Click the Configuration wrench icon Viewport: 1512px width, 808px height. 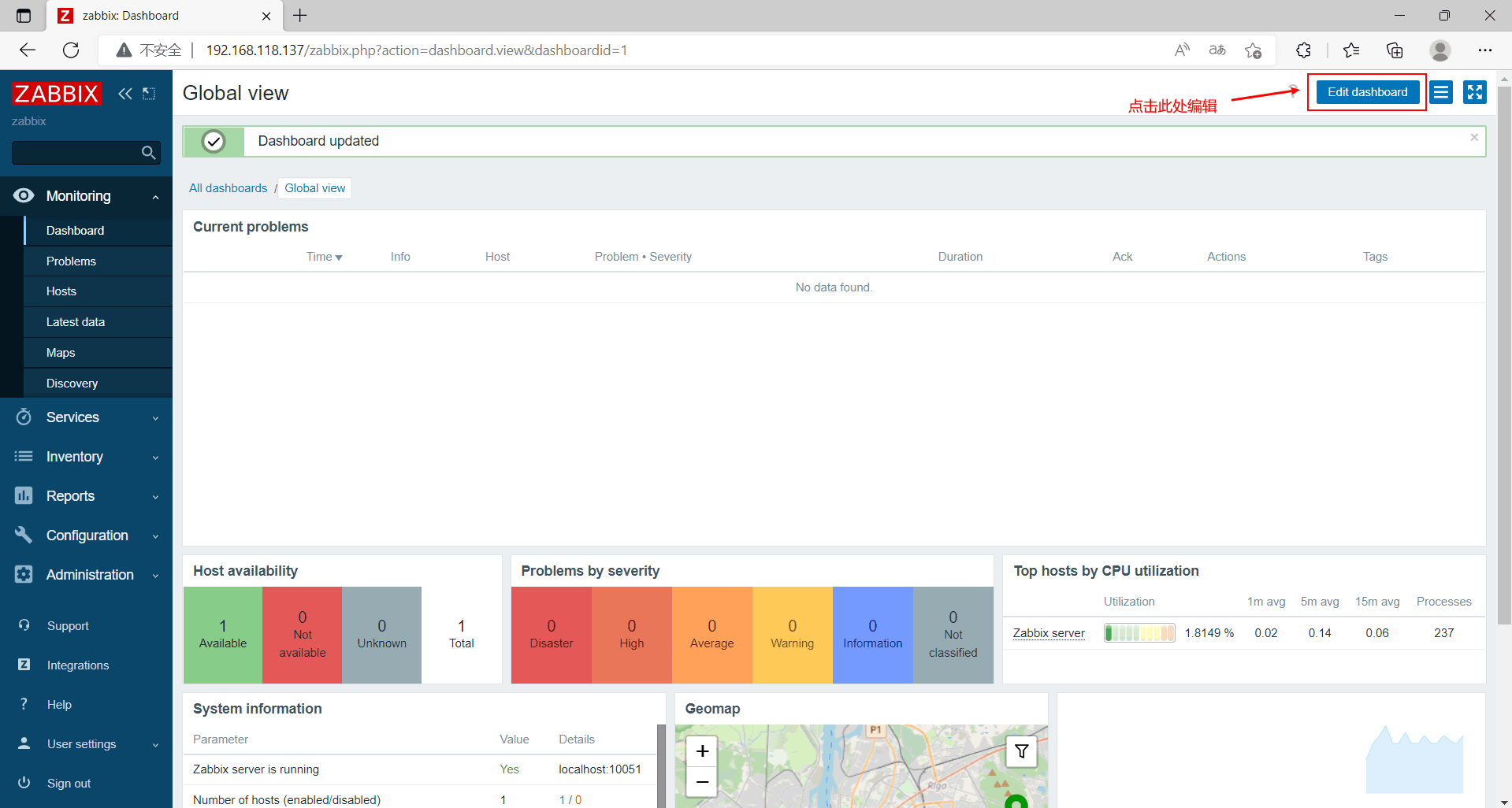pos(24,535)
